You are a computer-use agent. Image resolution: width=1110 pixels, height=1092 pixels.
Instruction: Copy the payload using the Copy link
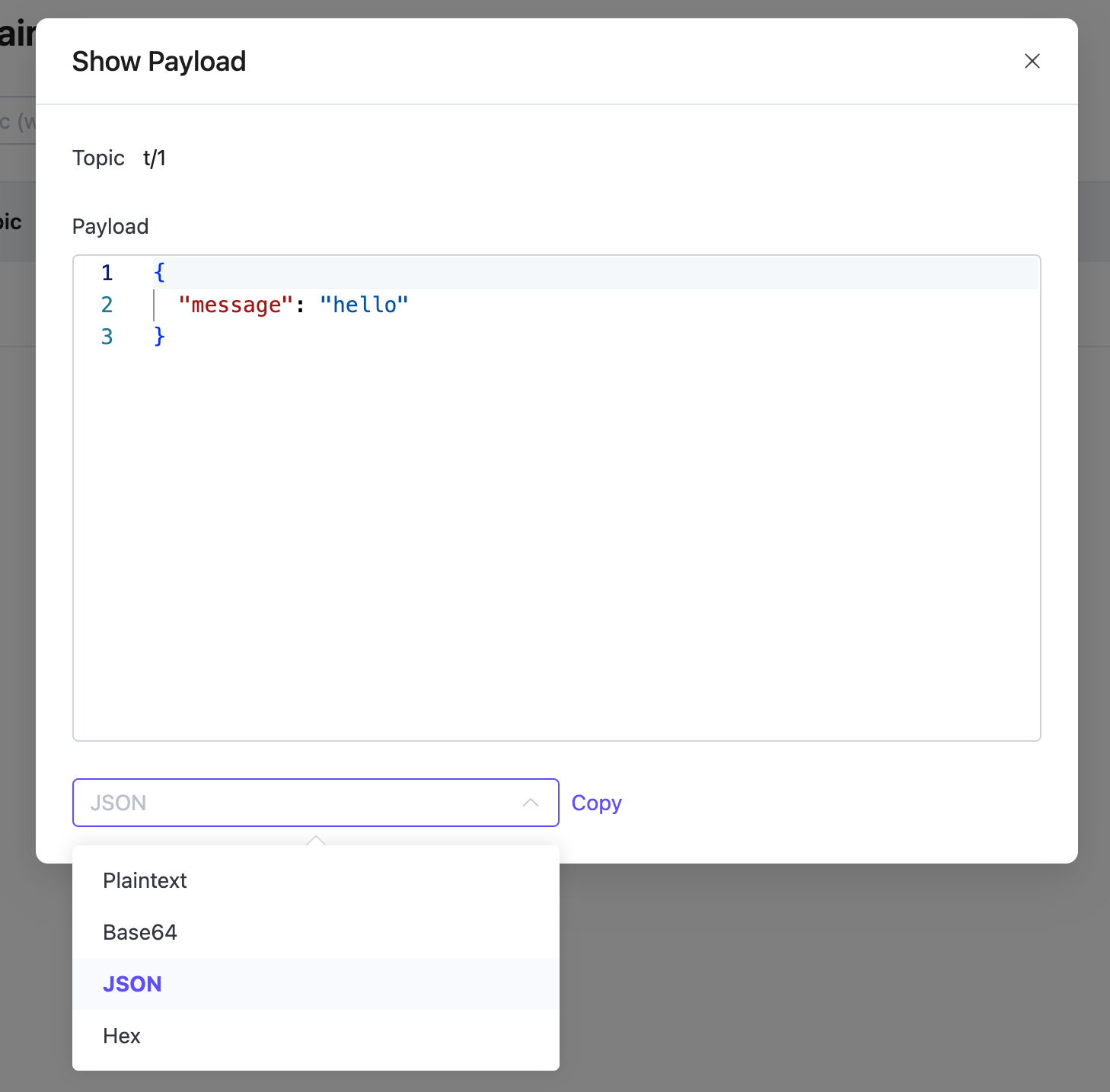pos(596,803)
